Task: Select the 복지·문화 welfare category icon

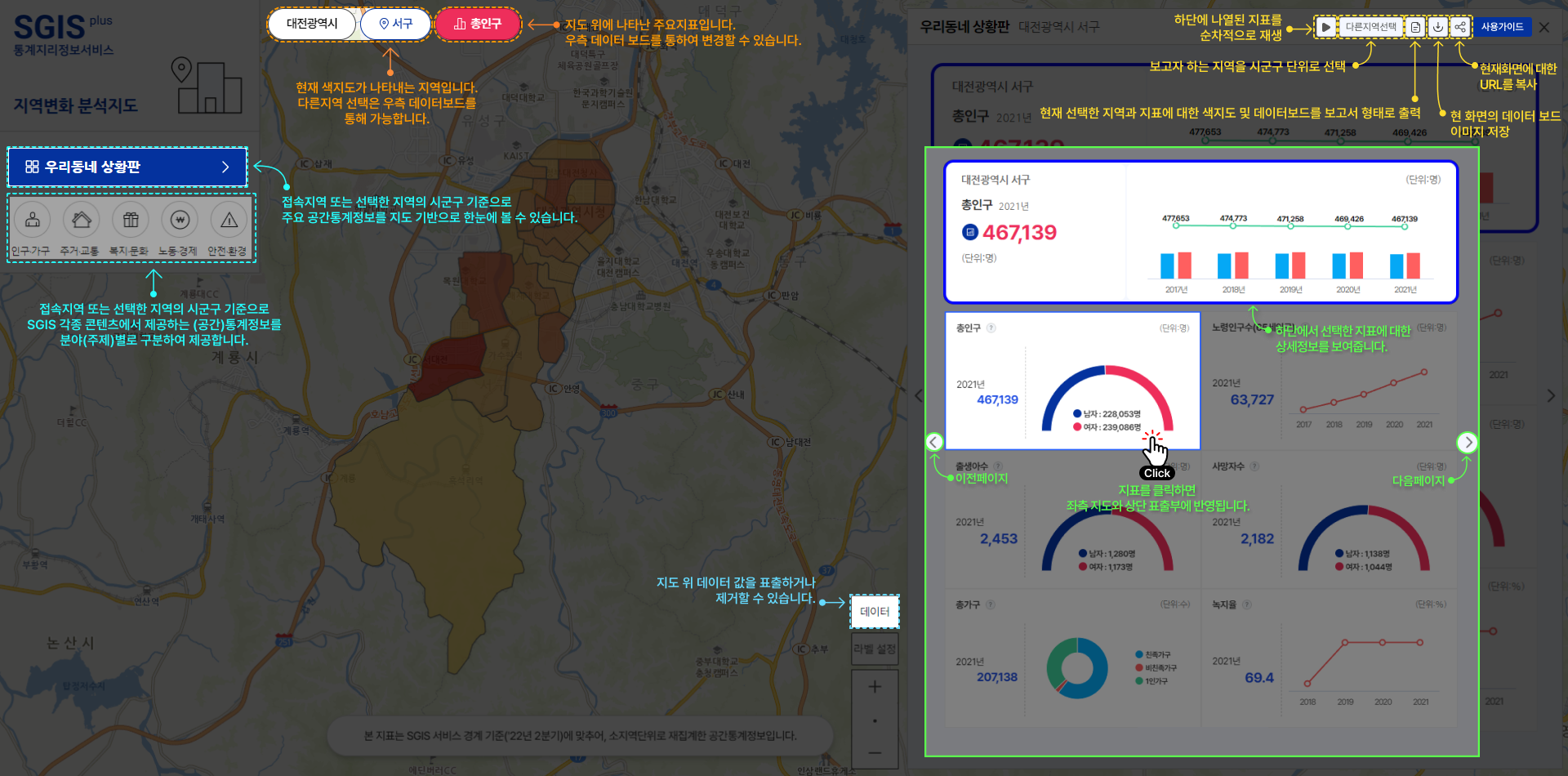Action: coord(131,220)
